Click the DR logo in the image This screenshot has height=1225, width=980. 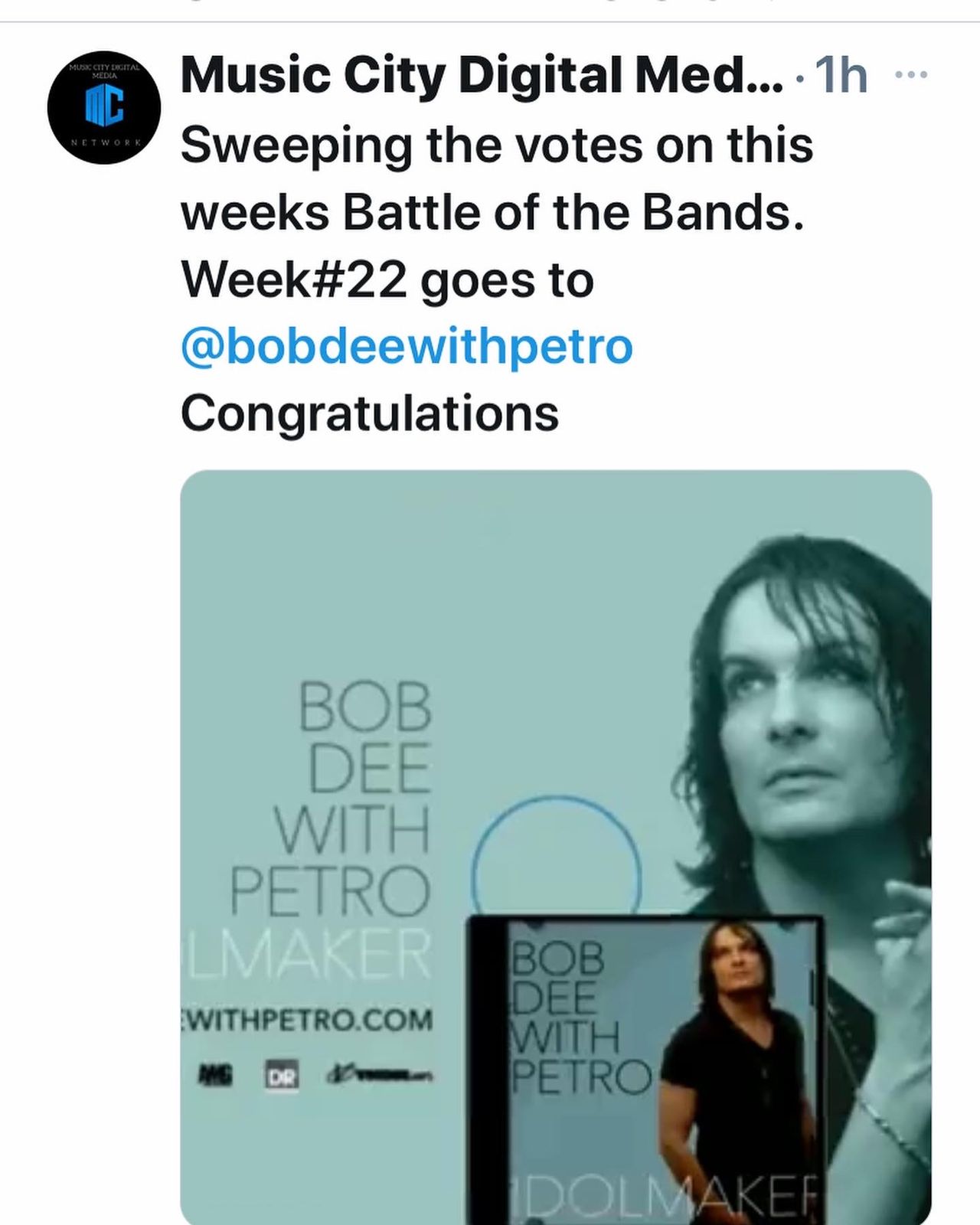tap(282, 1075)
